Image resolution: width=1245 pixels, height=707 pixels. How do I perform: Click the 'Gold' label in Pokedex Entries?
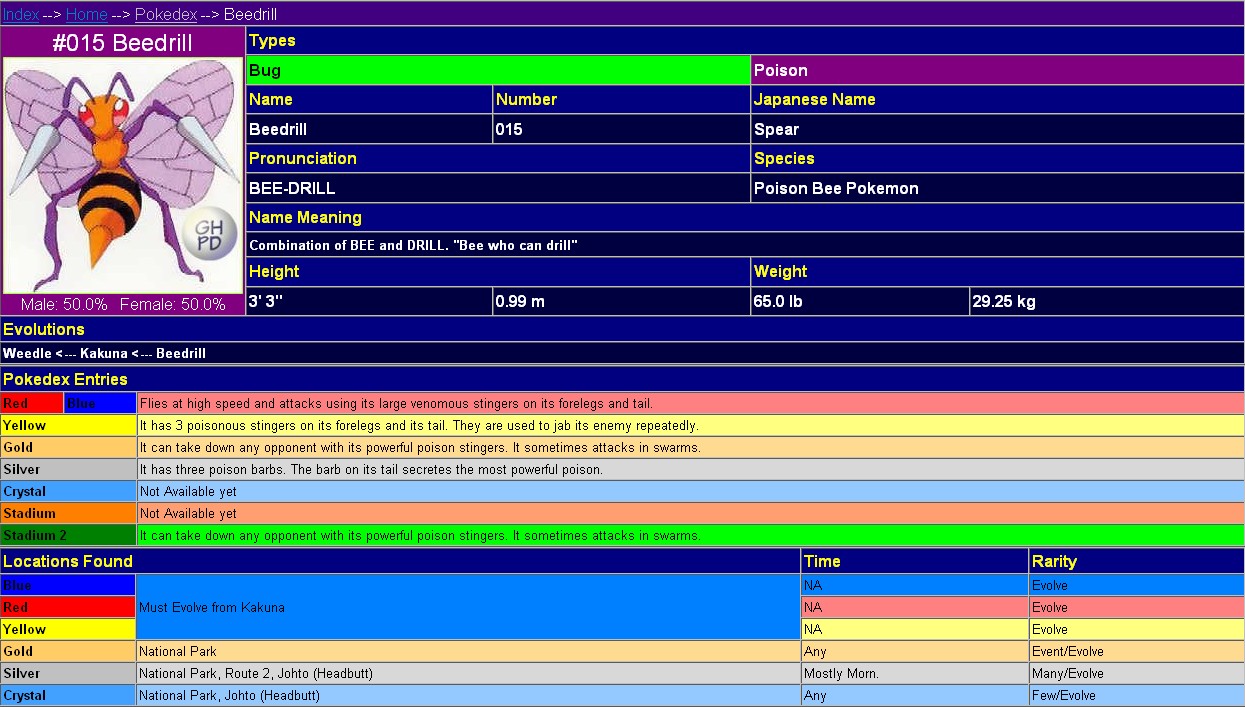click(x=68, y=447)
